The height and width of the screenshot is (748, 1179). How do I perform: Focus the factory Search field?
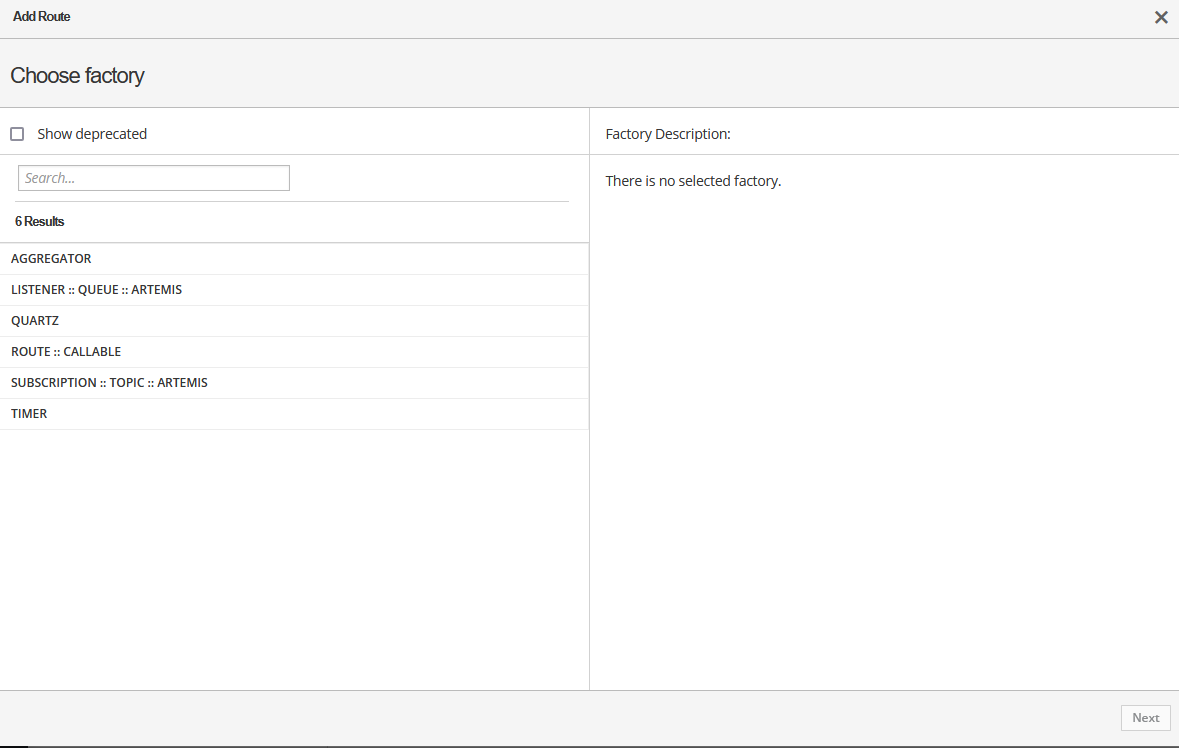pos(154,178)
